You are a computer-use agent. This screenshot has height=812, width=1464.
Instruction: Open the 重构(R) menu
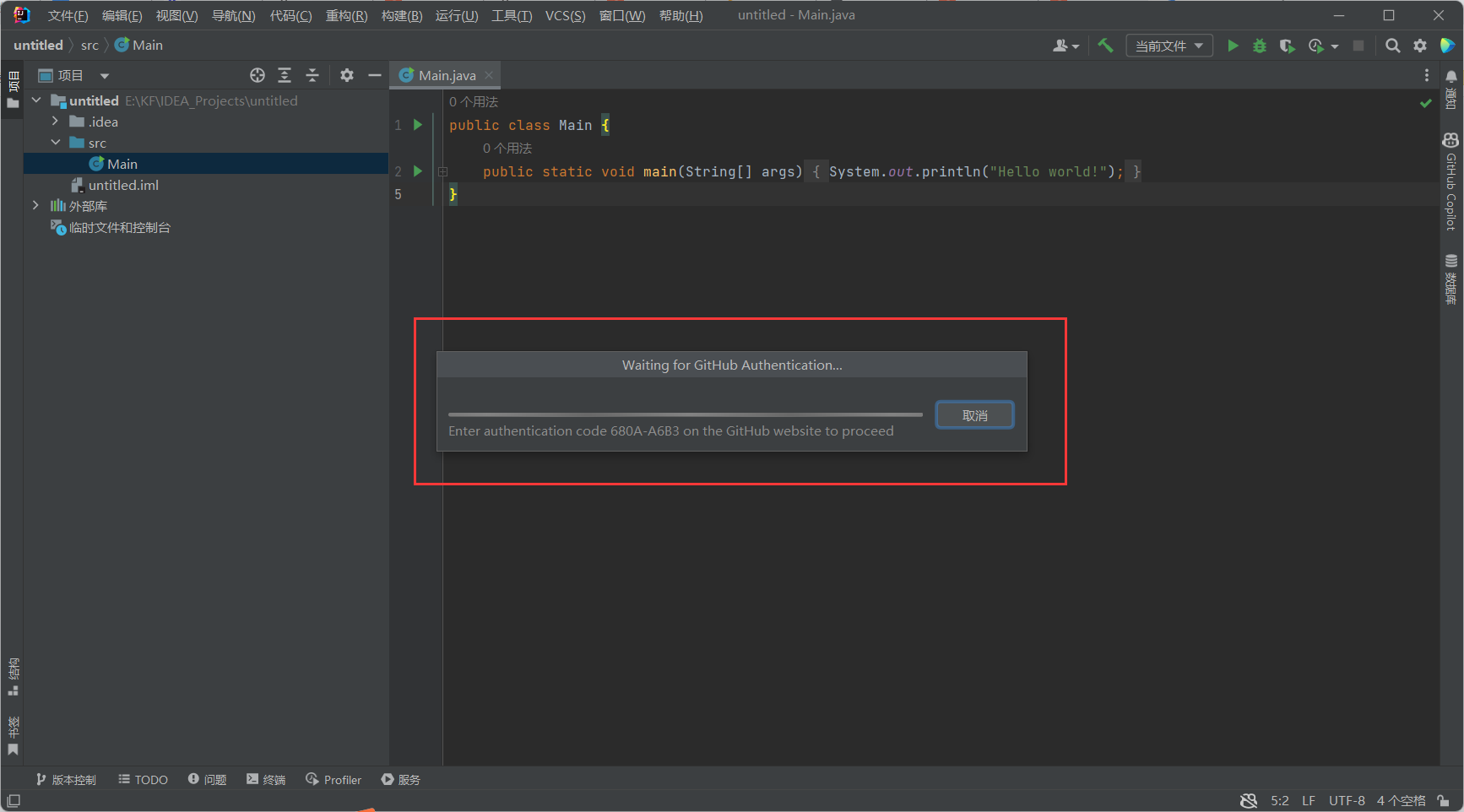346,15
